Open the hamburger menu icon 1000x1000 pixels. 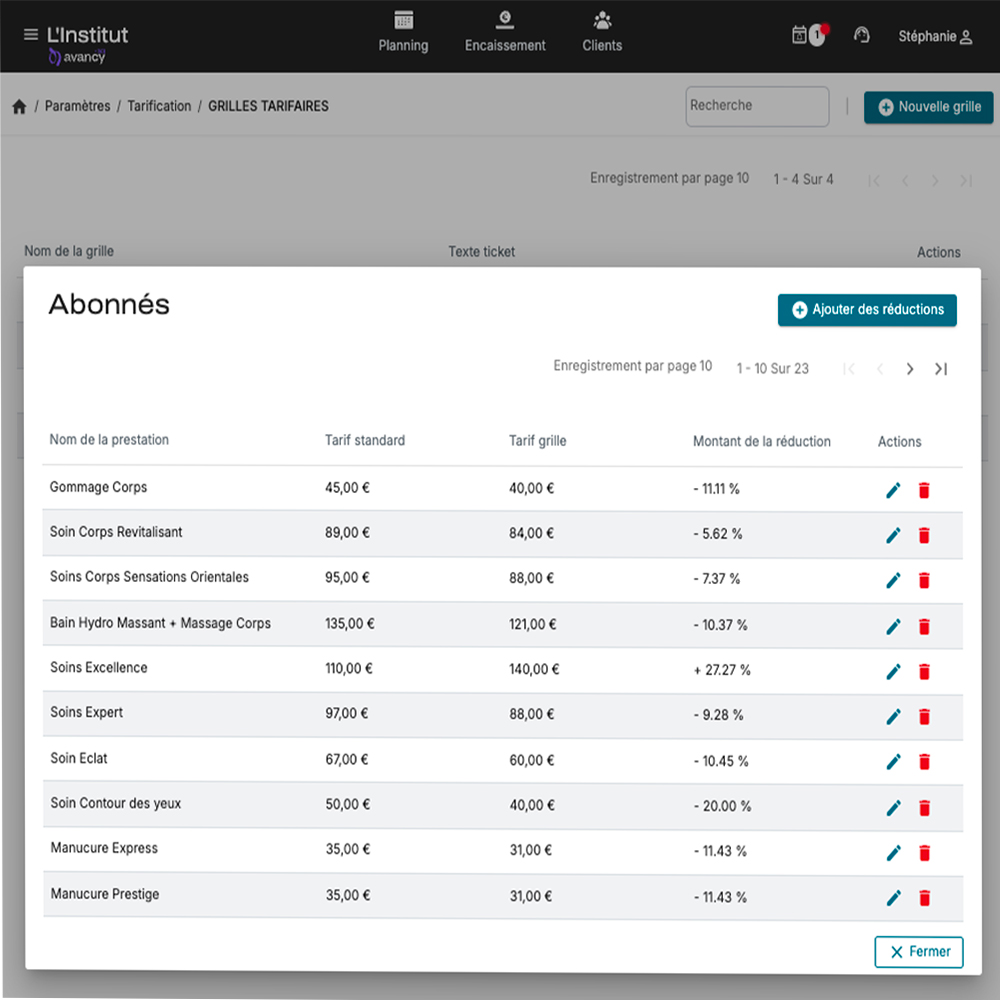pyautogui.click(x=30, y=35)
